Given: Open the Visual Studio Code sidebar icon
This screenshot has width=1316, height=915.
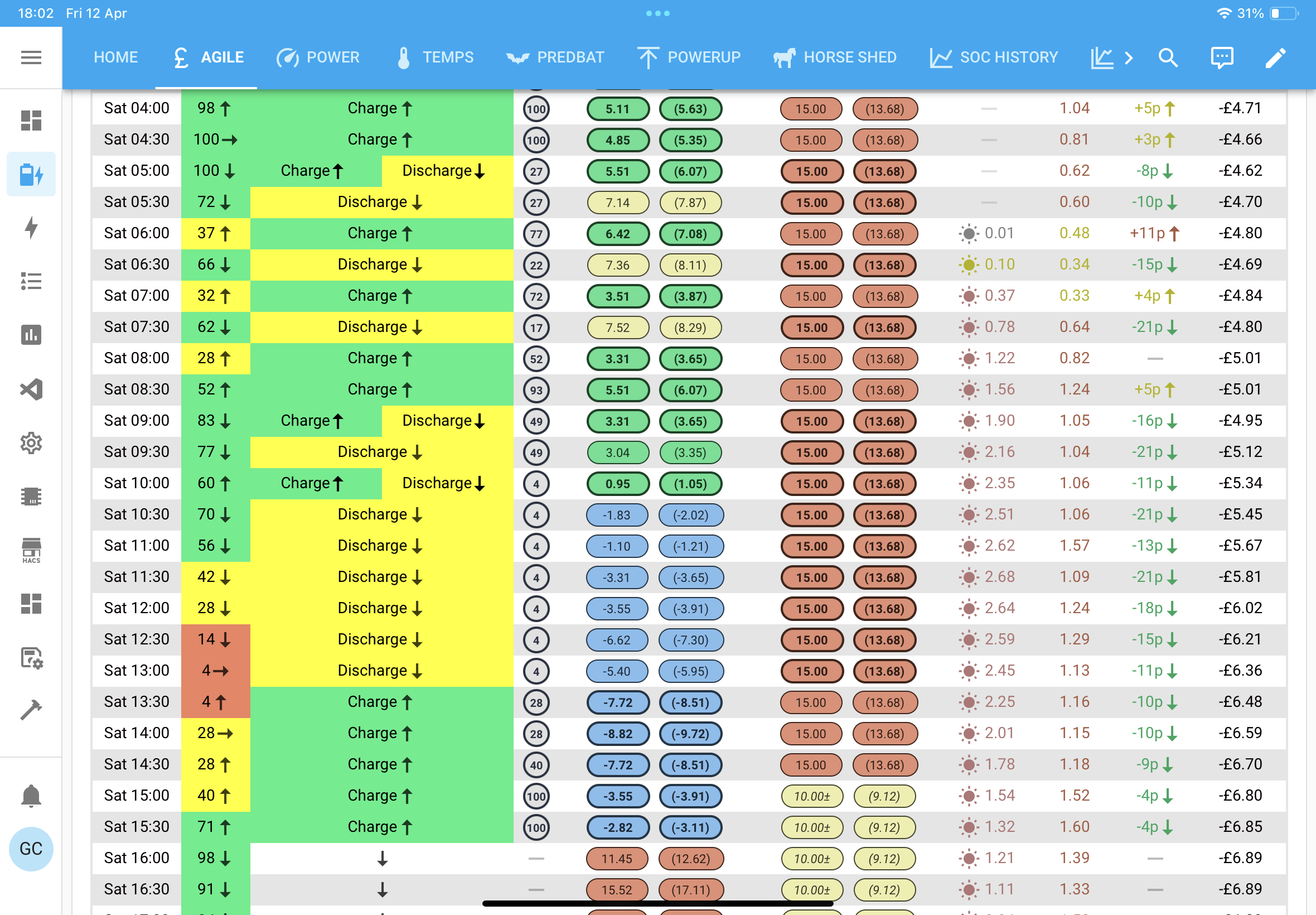Looking at the screenshot, I should click(31, 389).
